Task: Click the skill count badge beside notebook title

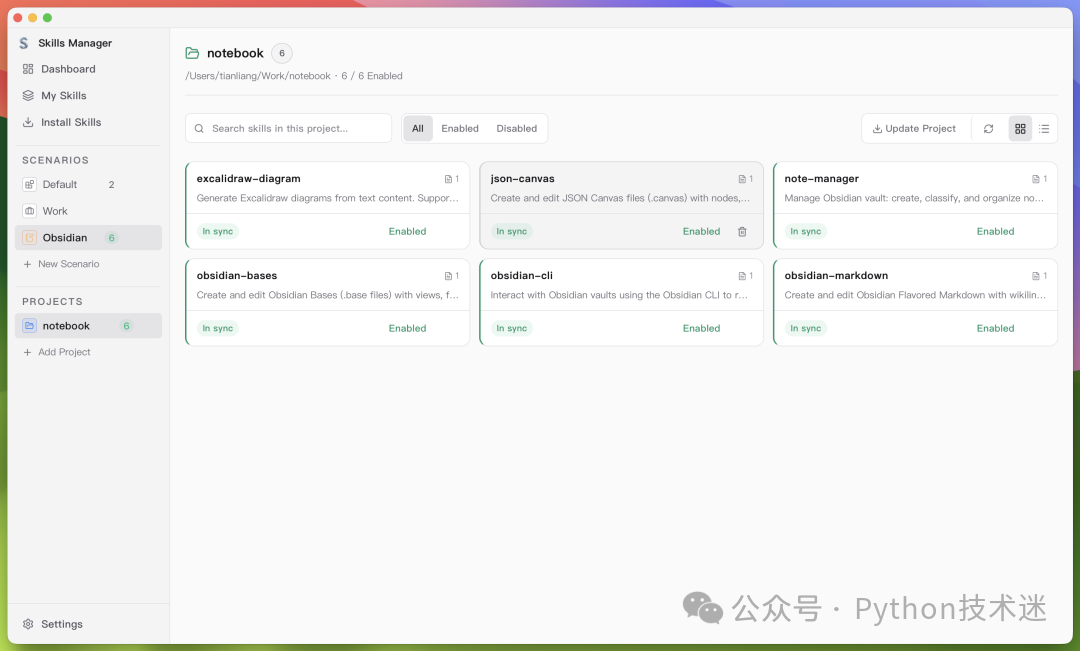Action: [282, 53]
